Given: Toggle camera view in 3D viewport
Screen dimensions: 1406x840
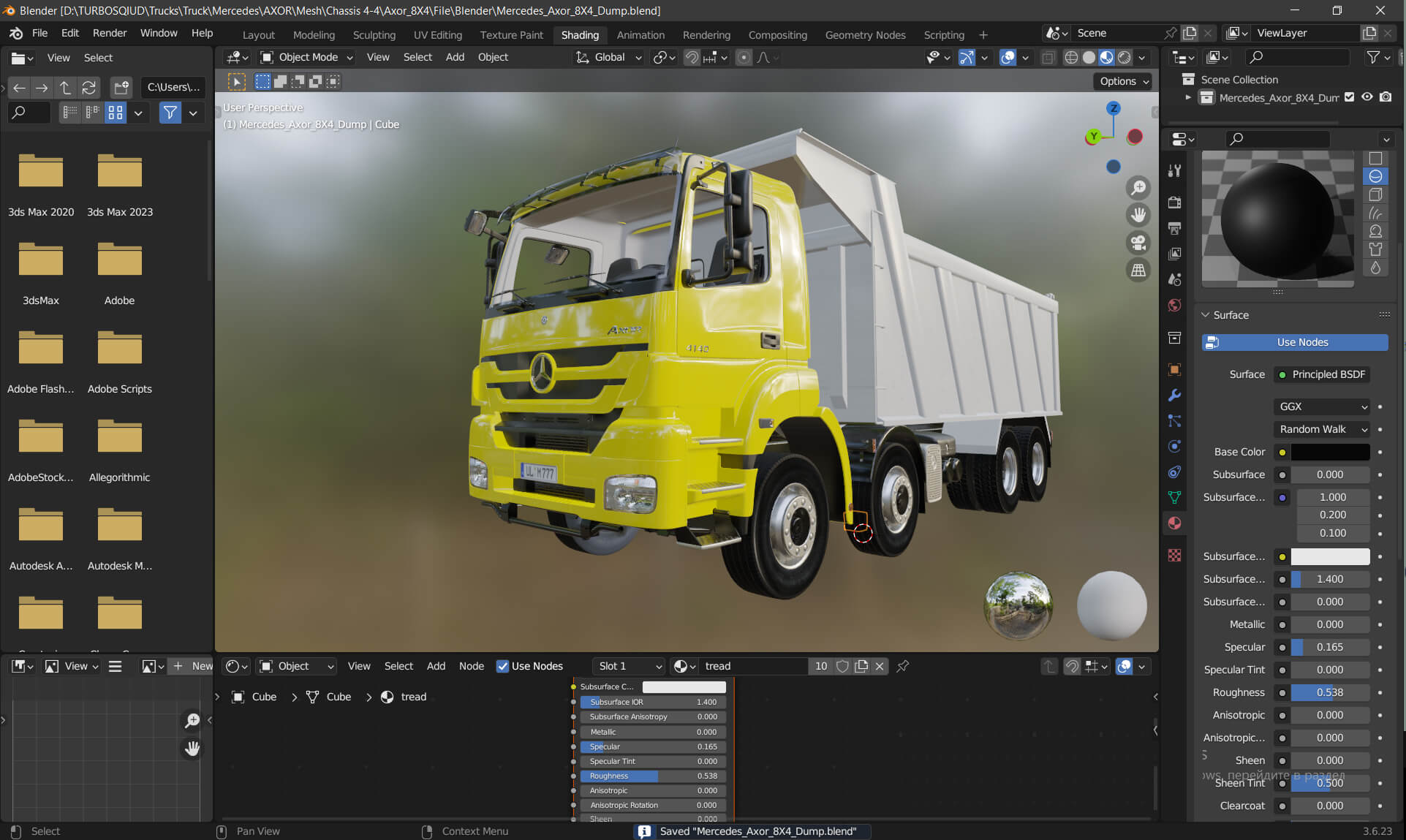Looking at the screenshot, I should [1138, 243].
